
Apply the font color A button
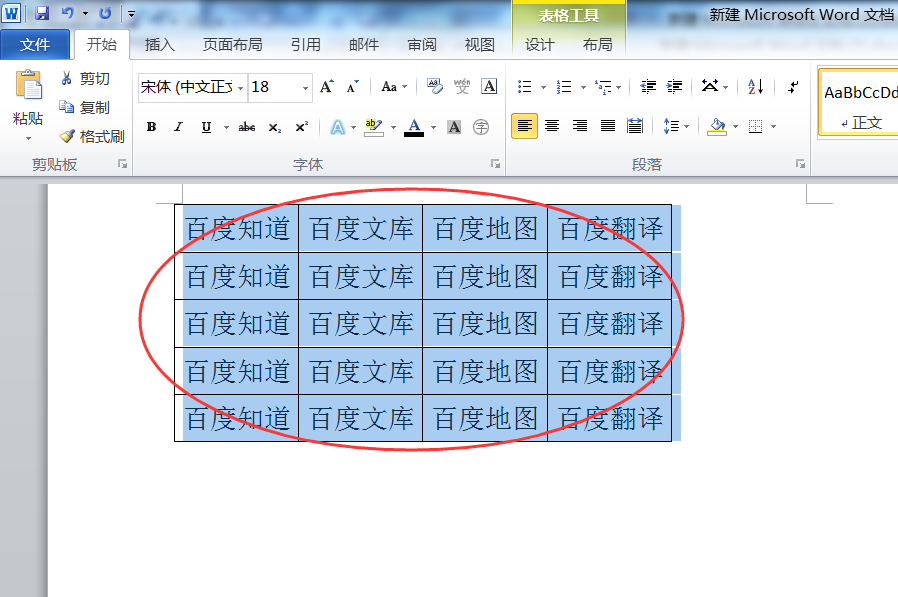point(414,127)
